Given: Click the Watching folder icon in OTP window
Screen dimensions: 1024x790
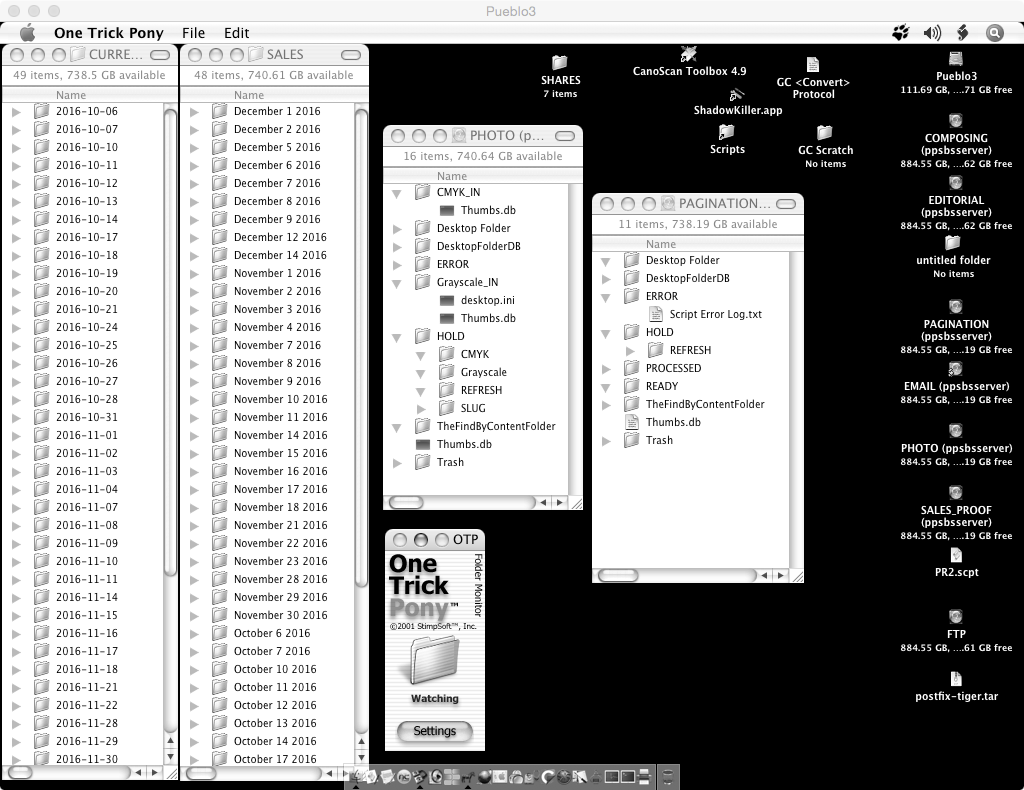Looking at the screenshot, I should coord(434,661).
